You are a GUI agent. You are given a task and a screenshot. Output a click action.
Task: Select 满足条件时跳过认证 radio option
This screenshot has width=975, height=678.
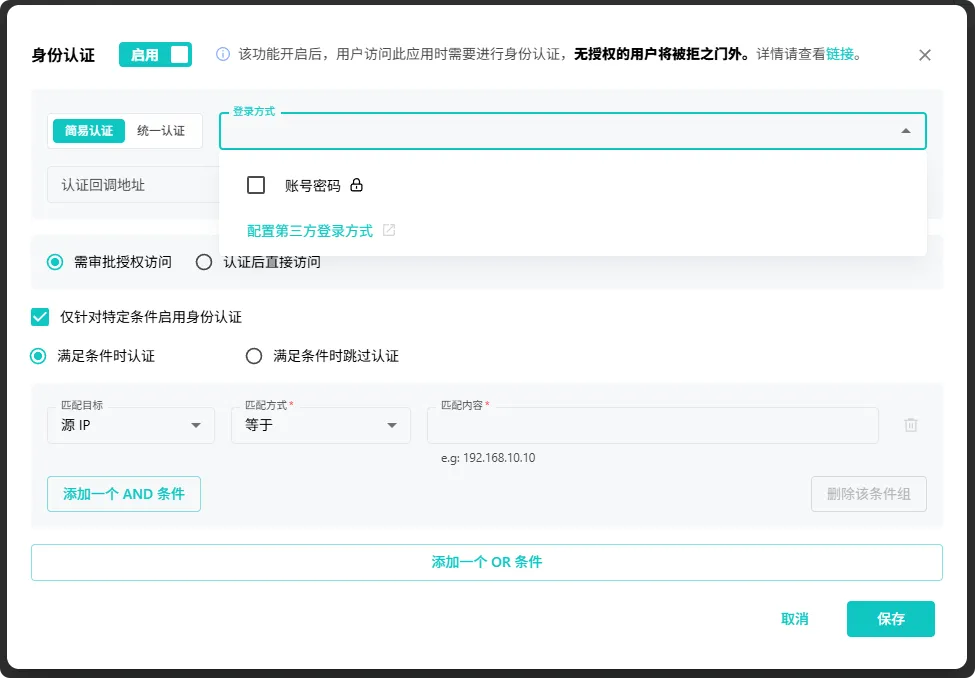254,356
